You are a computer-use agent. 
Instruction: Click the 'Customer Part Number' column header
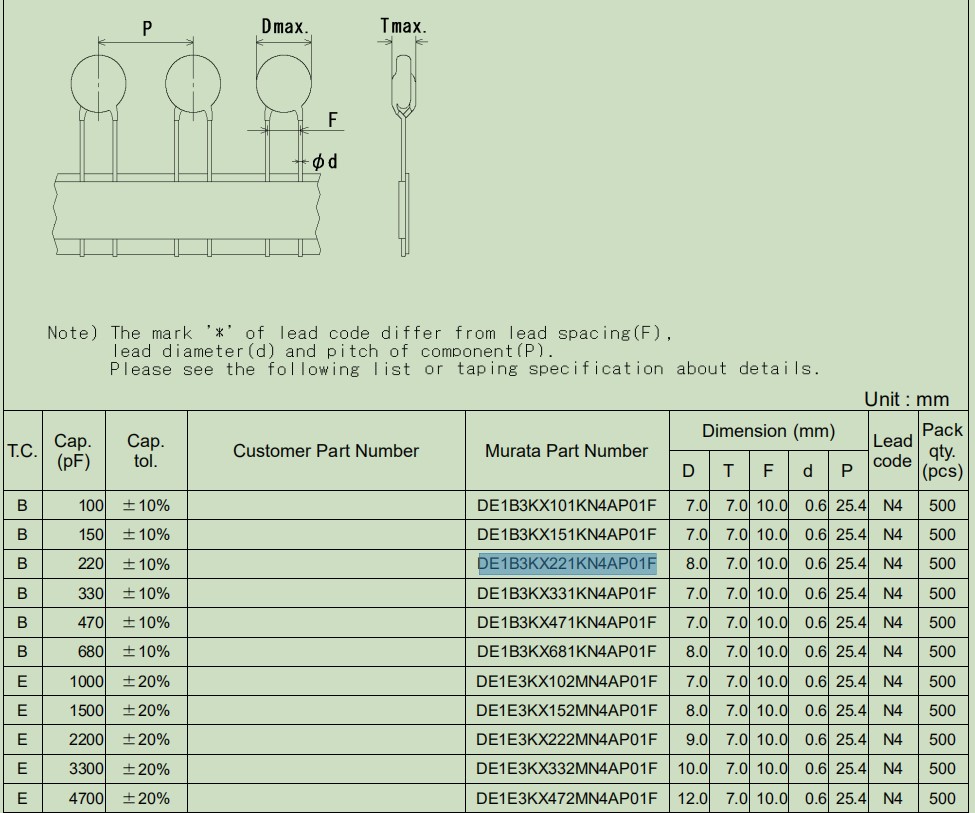[x=326, y=451]
